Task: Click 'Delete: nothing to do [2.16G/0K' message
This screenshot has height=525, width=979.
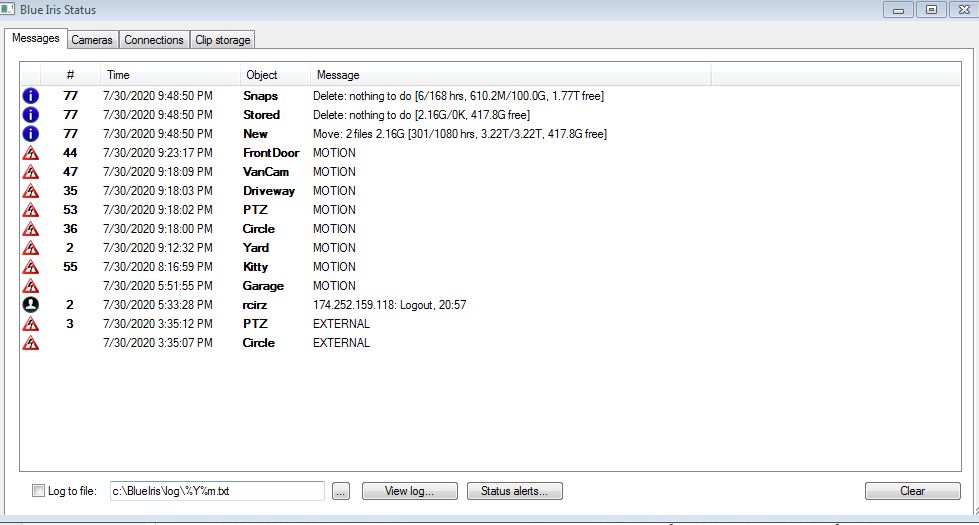Action: tap(421, 115)
